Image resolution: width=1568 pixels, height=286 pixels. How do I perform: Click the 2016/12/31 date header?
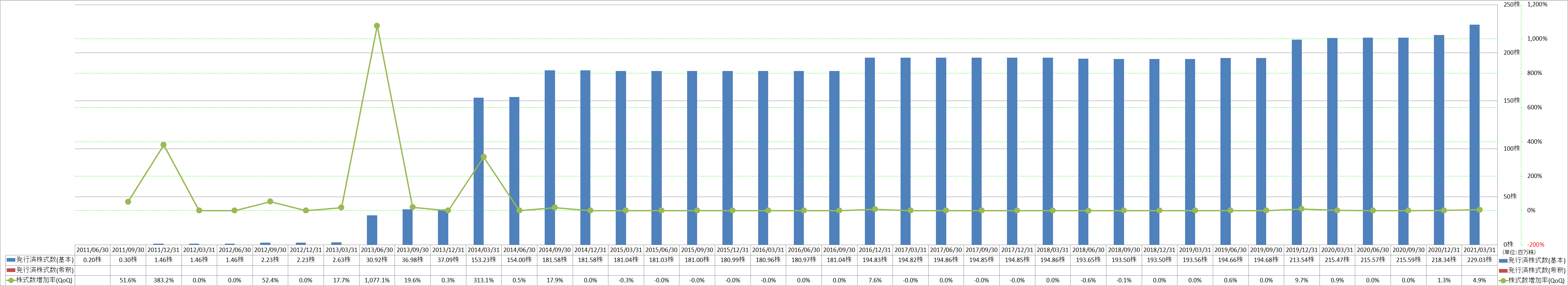tap(875, 250)
